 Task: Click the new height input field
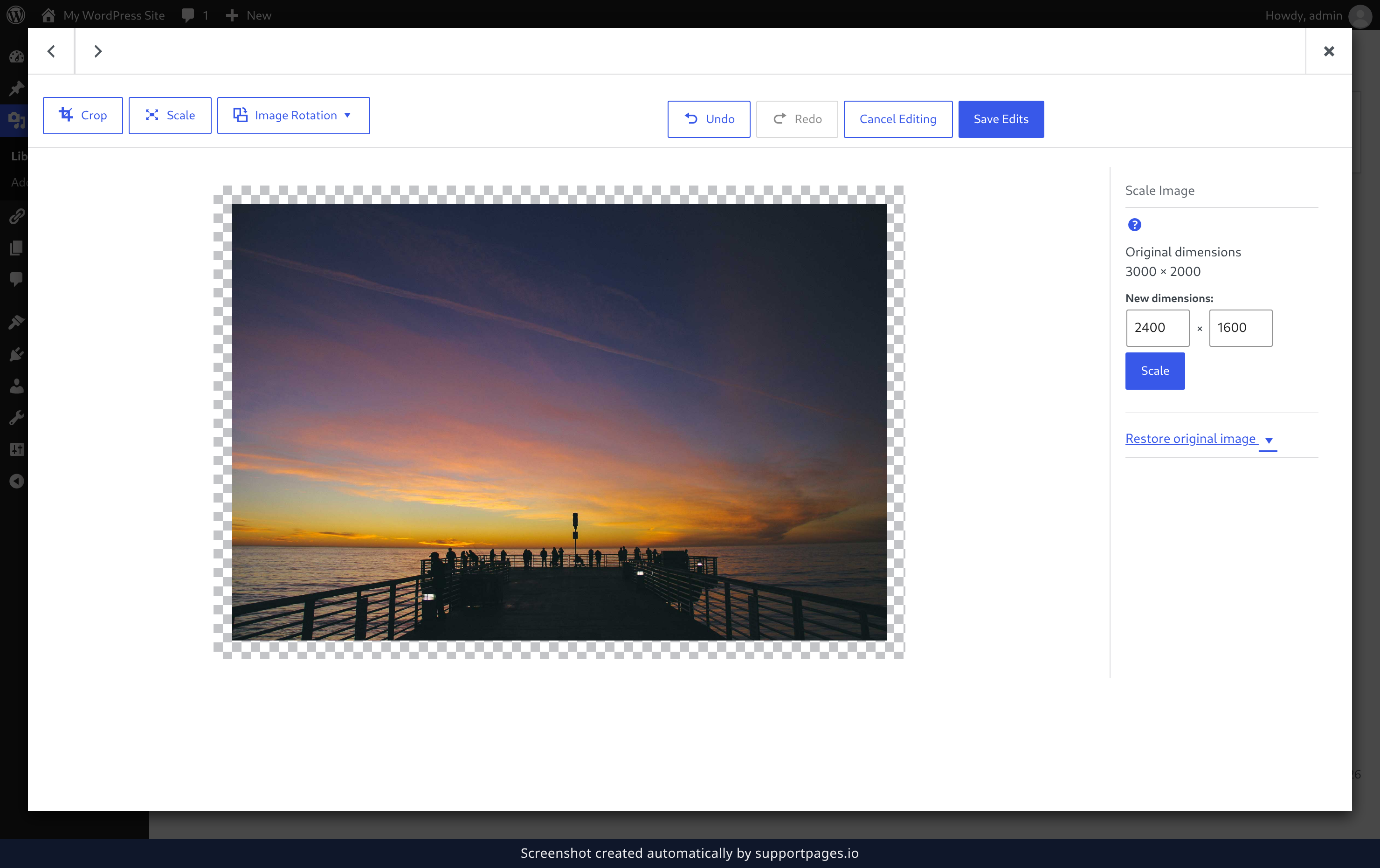tap(1240, 328)
